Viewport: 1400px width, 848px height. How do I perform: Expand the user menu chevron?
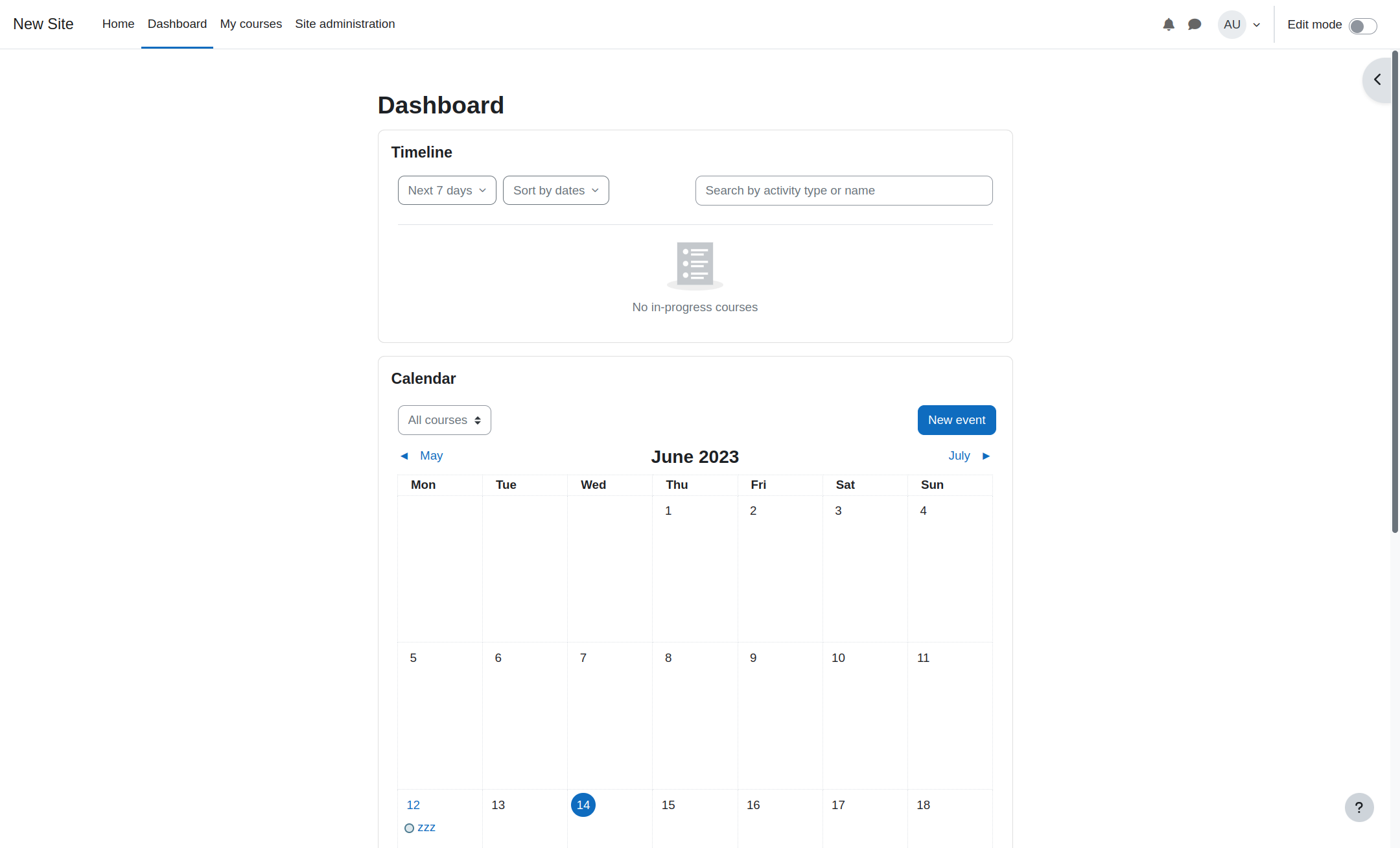[x=1257, y=25]
